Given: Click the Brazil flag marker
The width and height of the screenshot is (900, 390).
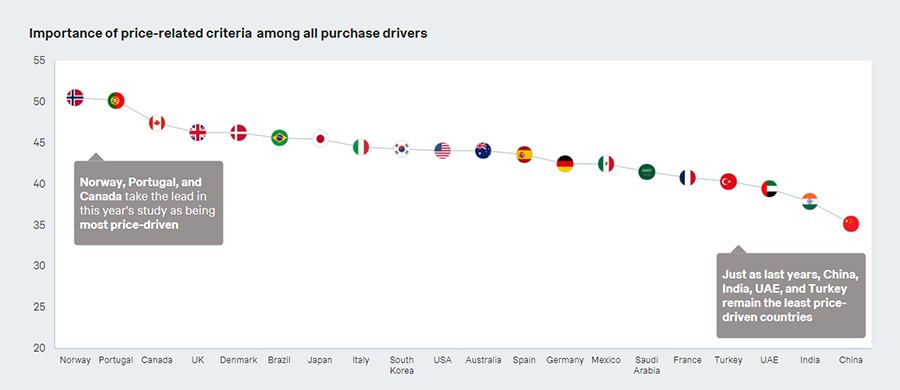Looking at the screenshot, I should tap(280, 138).
